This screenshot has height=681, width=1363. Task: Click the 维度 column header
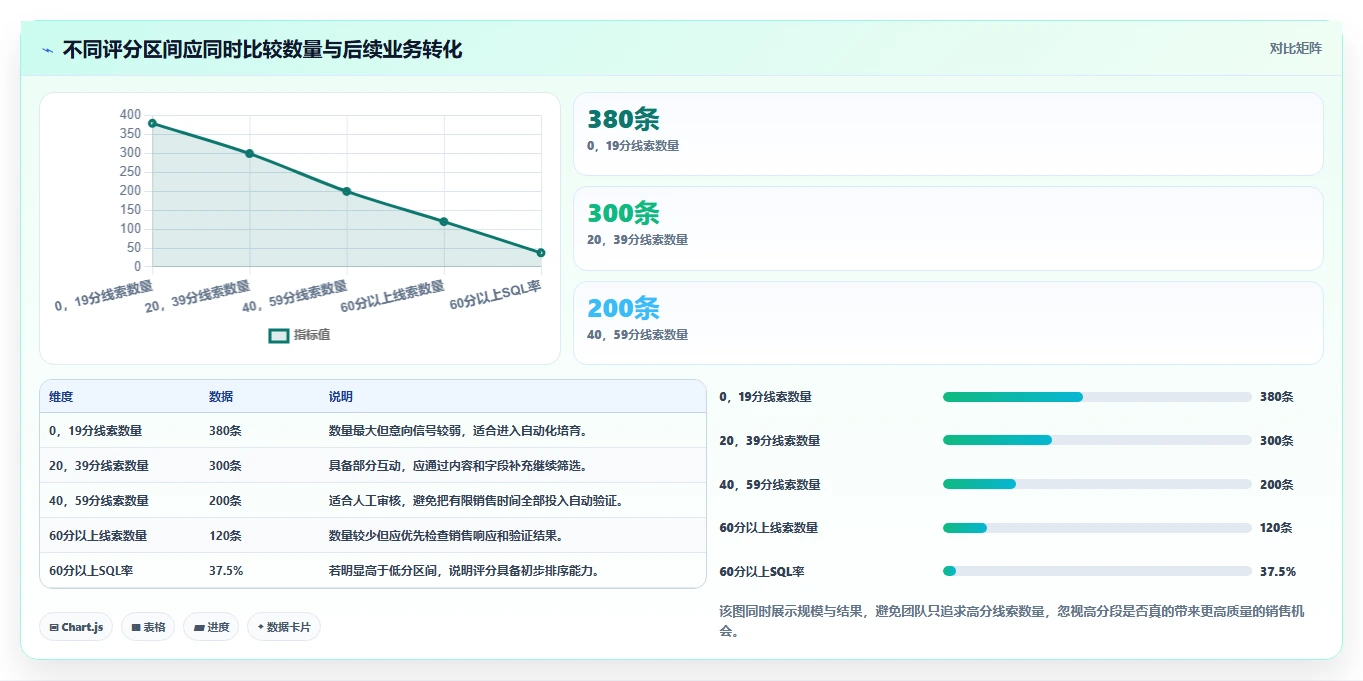pos(61,397)
